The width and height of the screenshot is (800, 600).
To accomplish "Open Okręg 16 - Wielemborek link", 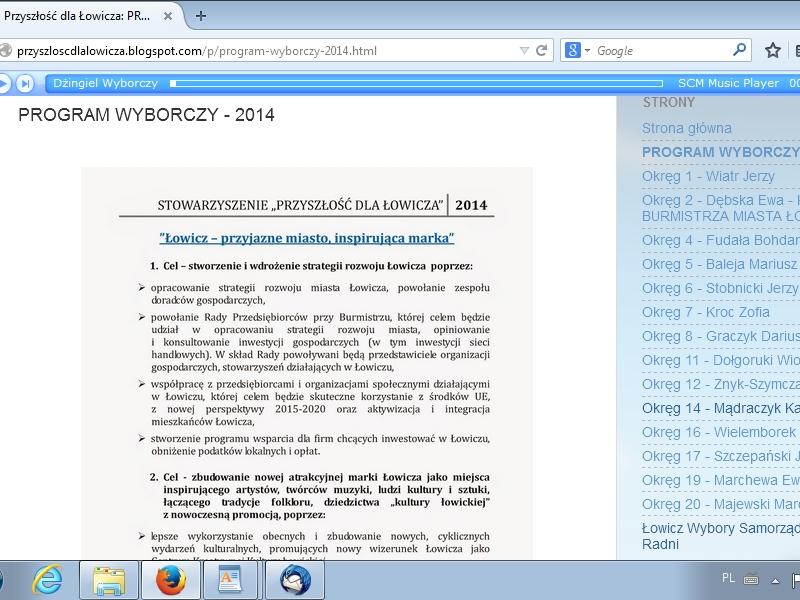I will coord(720,432).
